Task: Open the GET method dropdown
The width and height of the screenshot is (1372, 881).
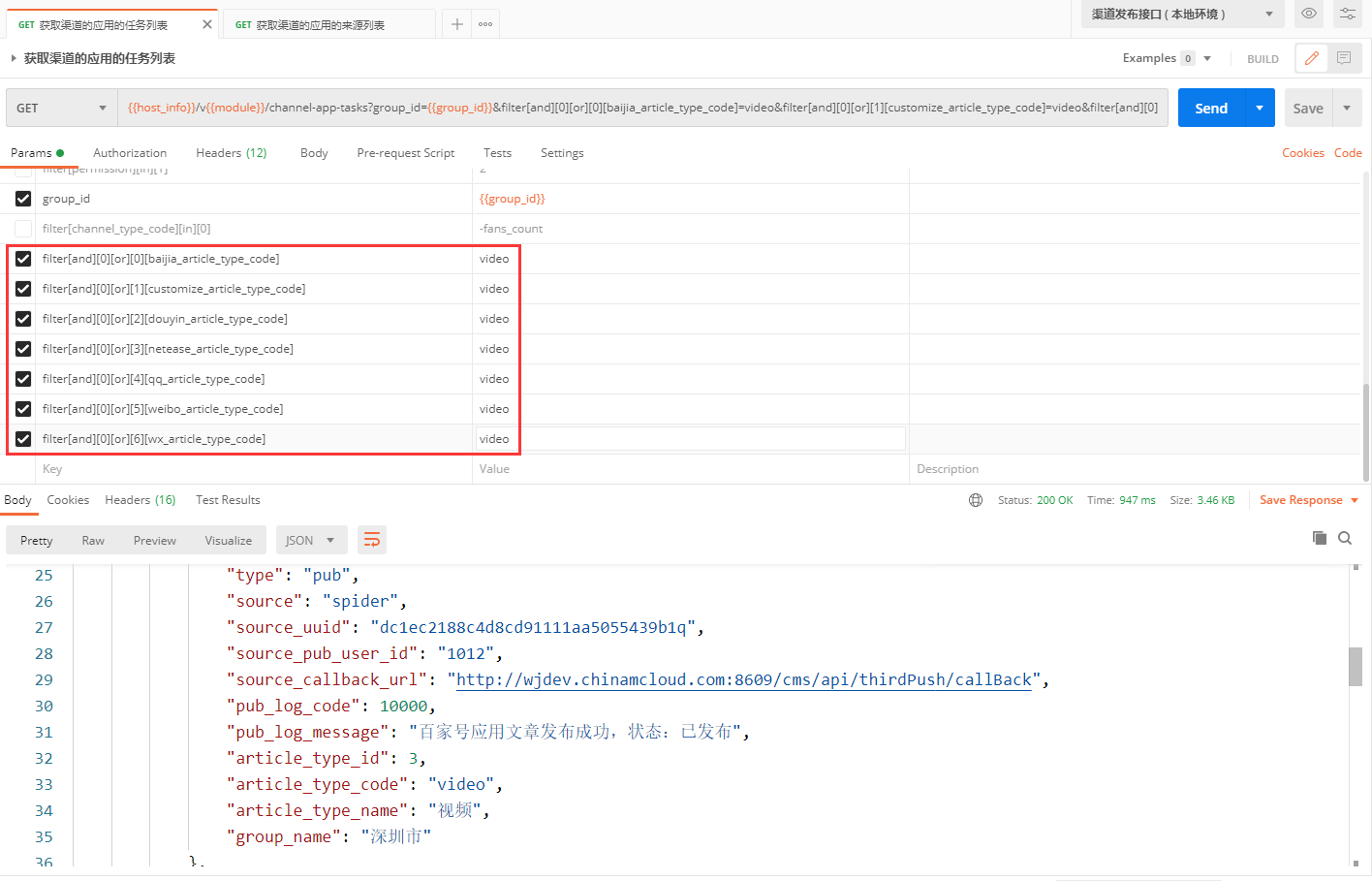Action: pyautogui.click(x=61, y=108)
